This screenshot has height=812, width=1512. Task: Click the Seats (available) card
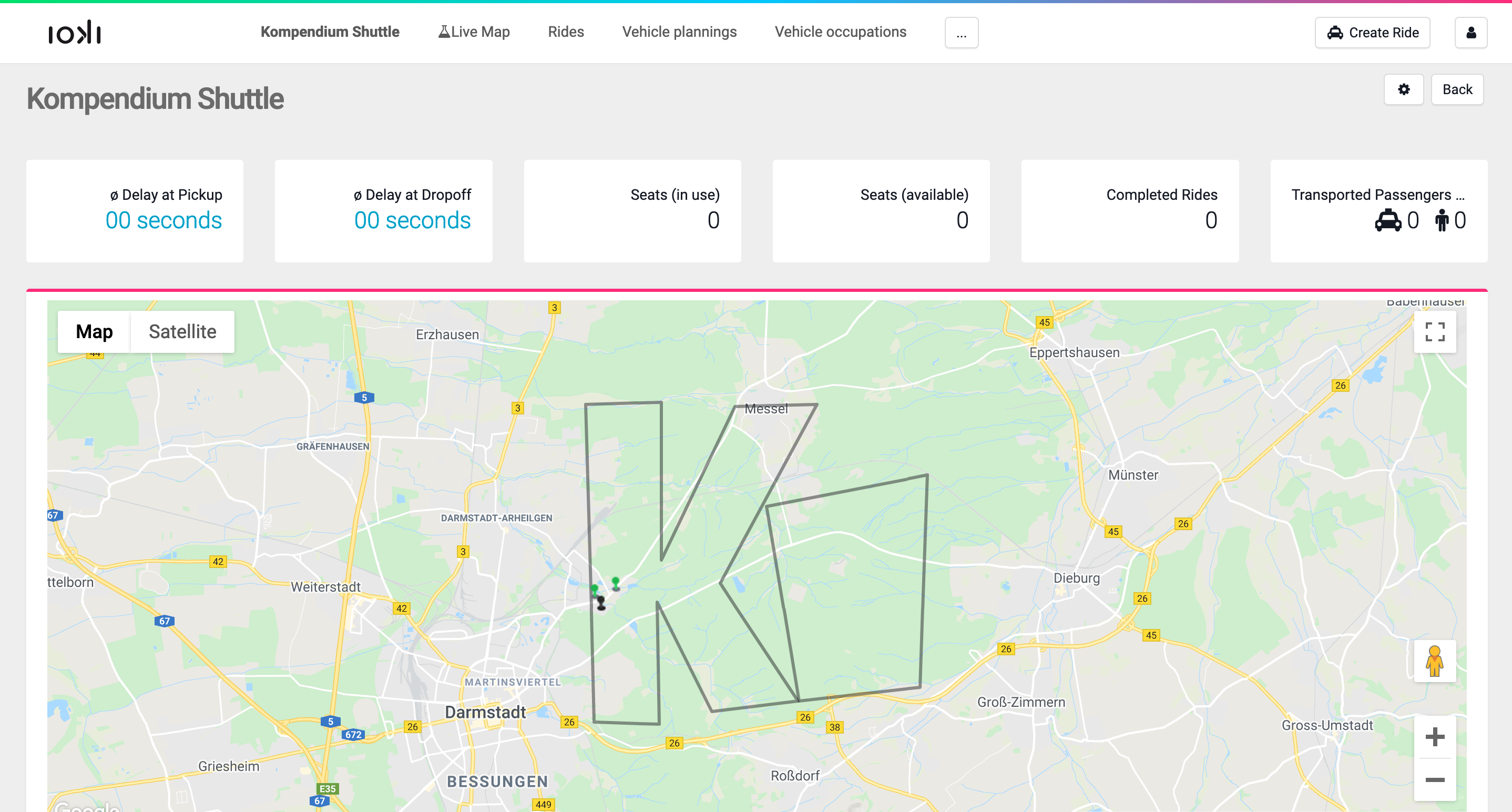881,211
